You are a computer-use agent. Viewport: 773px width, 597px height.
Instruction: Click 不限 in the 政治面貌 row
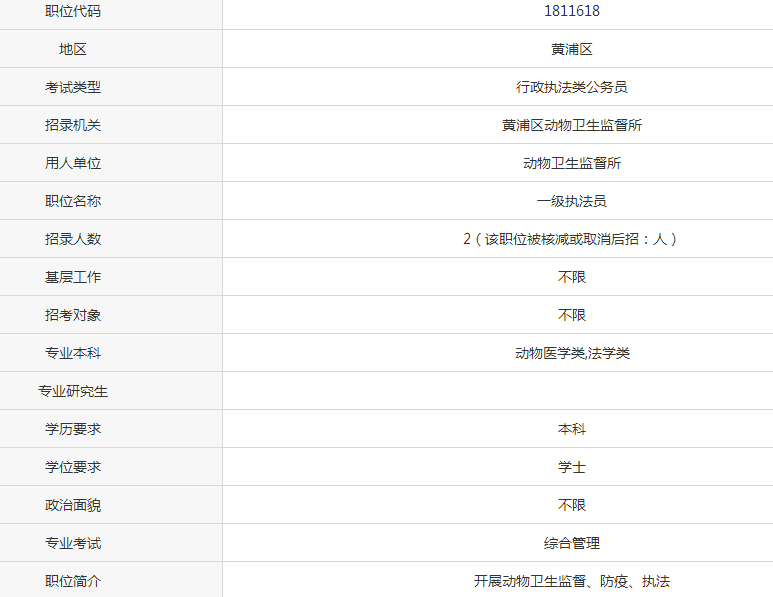pos(572,505)
